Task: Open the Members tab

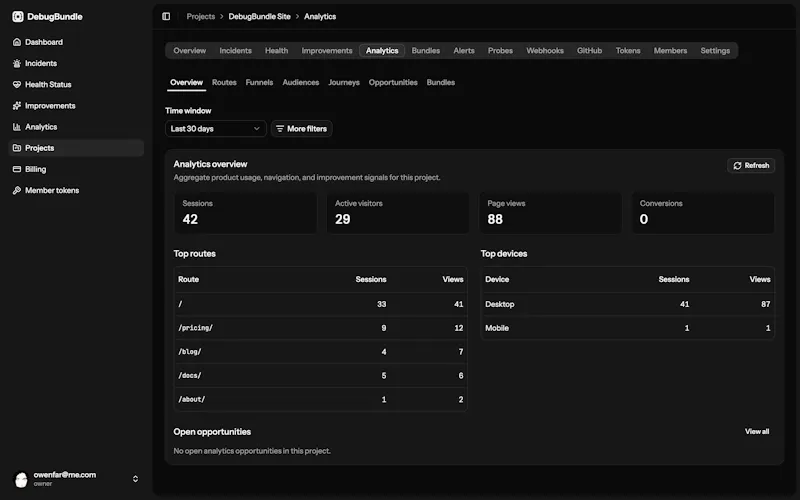Action: (670, 51)
